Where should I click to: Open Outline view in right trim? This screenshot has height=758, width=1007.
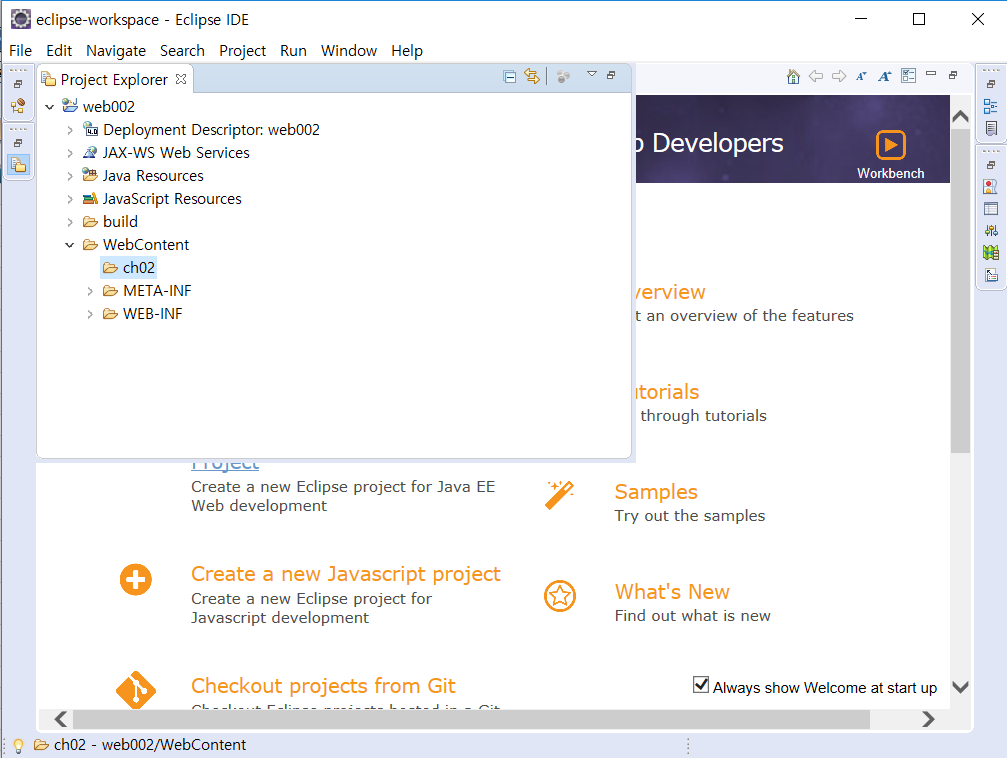point(991,107)
